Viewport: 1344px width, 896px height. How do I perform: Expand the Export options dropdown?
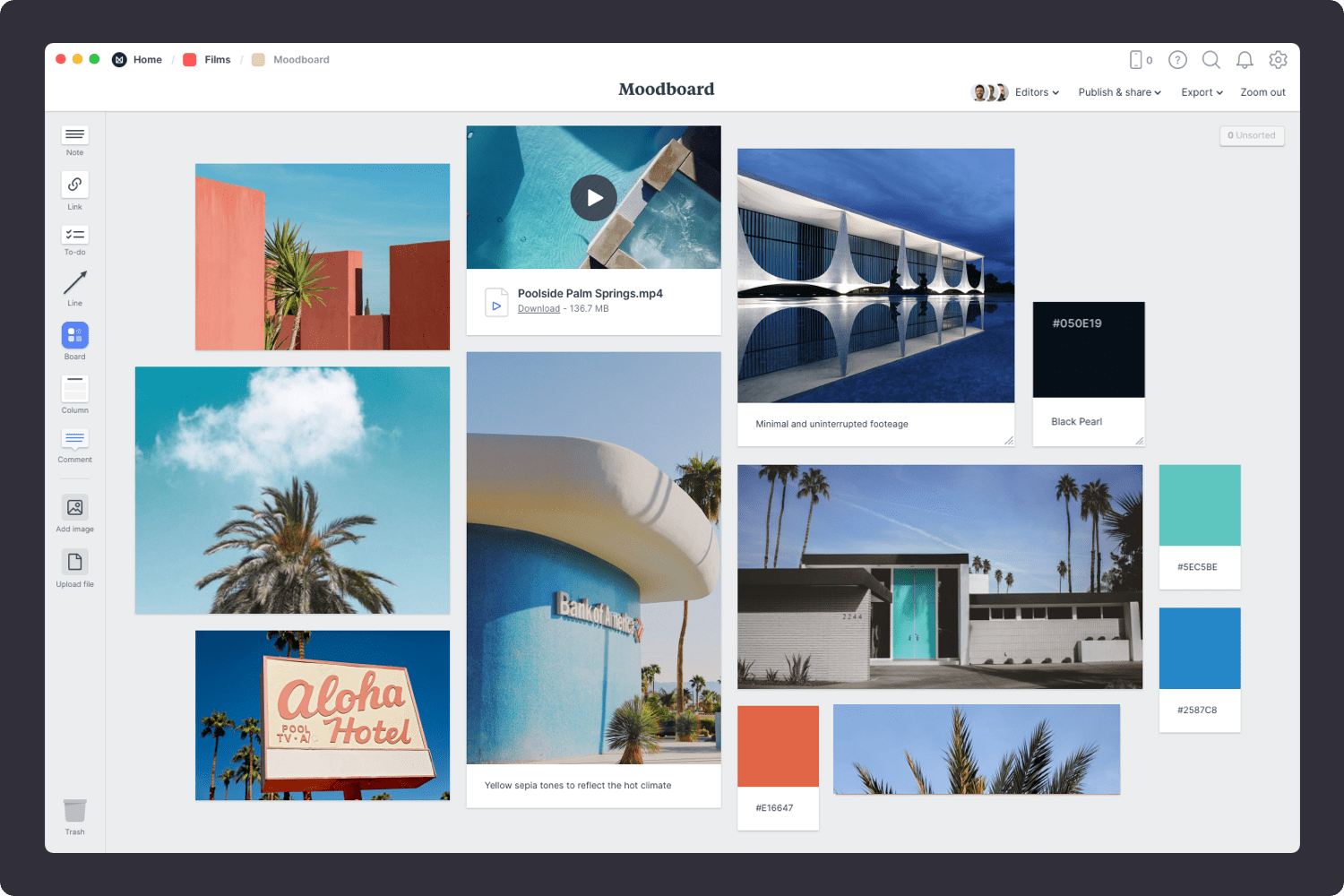coord(1201,92)
